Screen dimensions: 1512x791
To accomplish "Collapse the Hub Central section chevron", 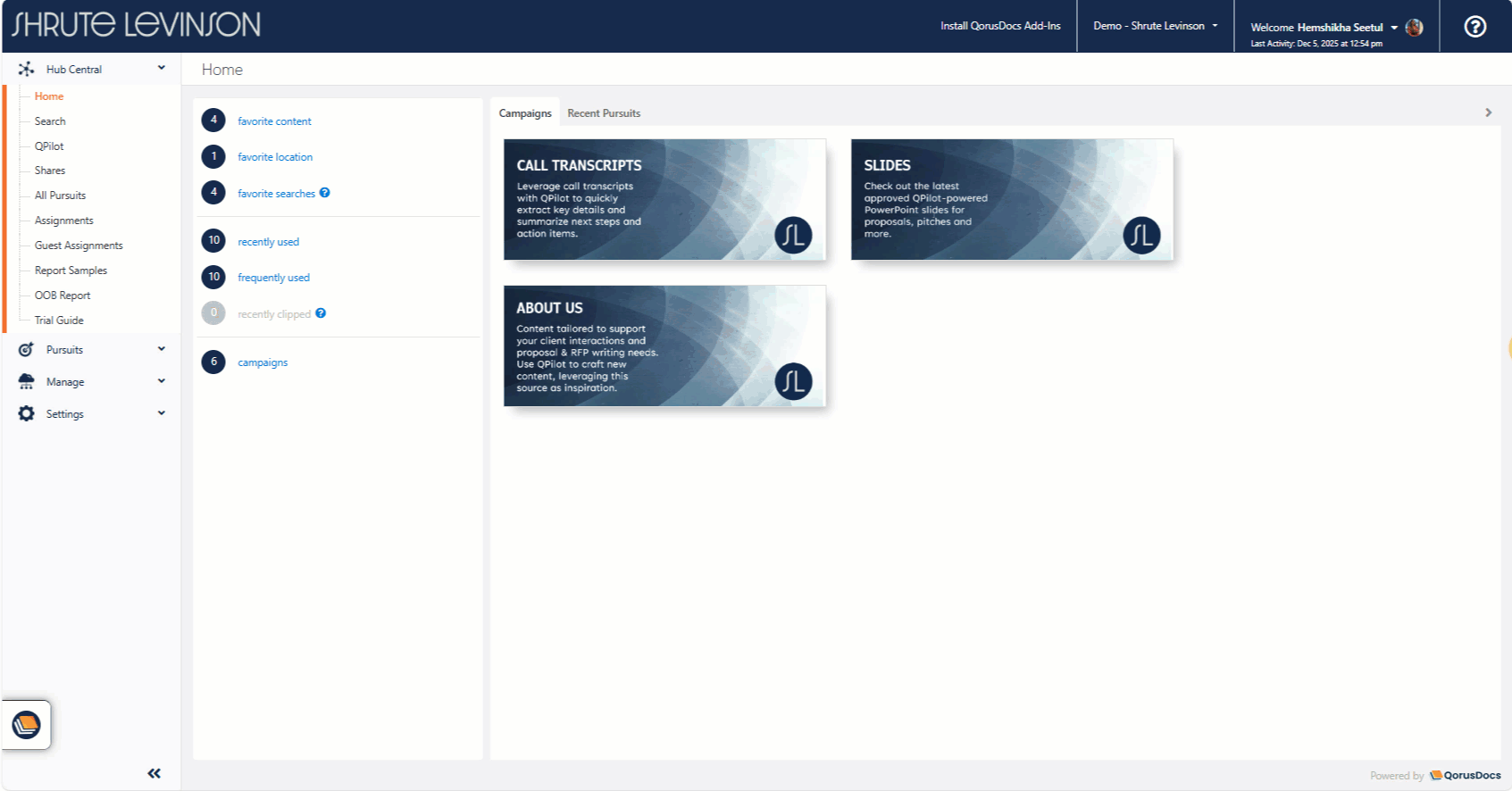I will tap(162, 68).
